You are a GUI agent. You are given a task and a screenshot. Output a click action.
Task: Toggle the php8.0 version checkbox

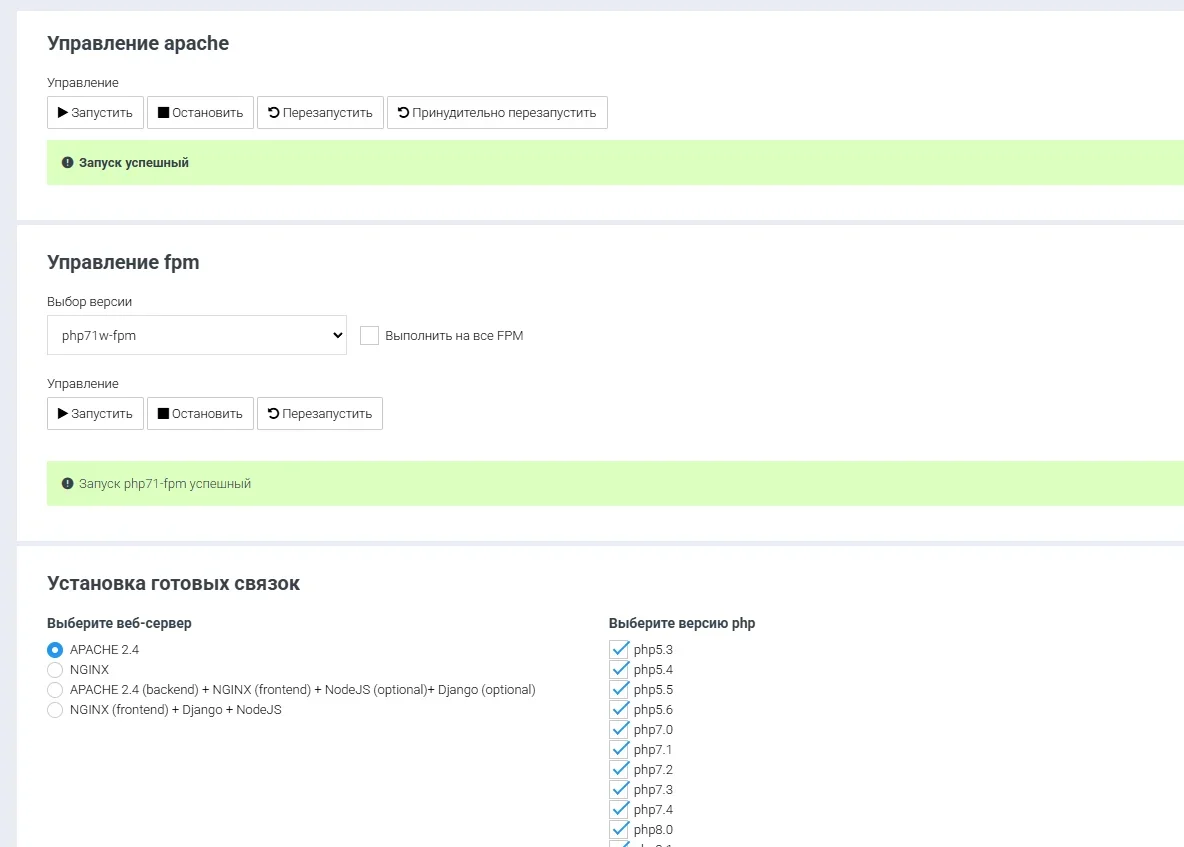click(x=619, y=830)
